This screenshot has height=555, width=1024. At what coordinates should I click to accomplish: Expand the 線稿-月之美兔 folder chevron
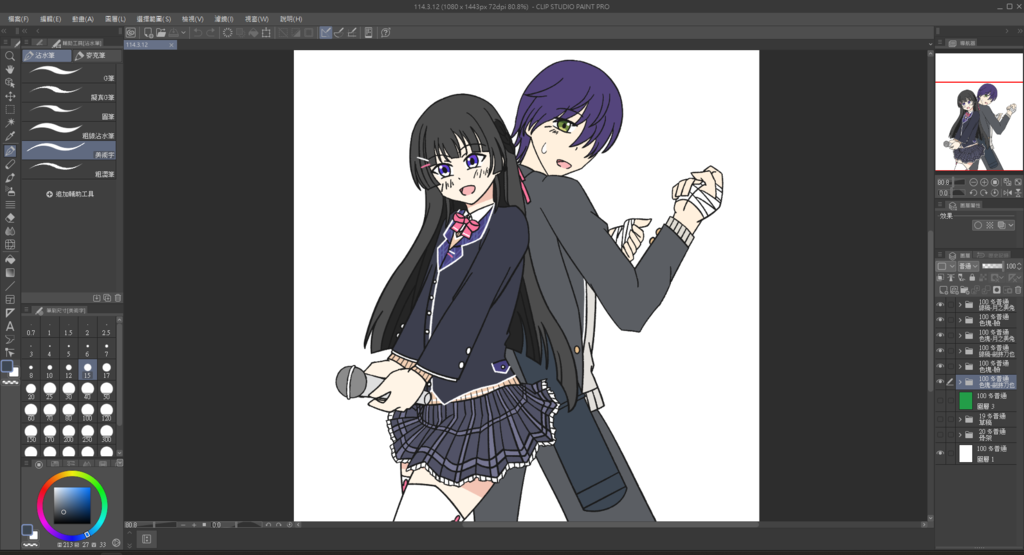click(960, 305)
